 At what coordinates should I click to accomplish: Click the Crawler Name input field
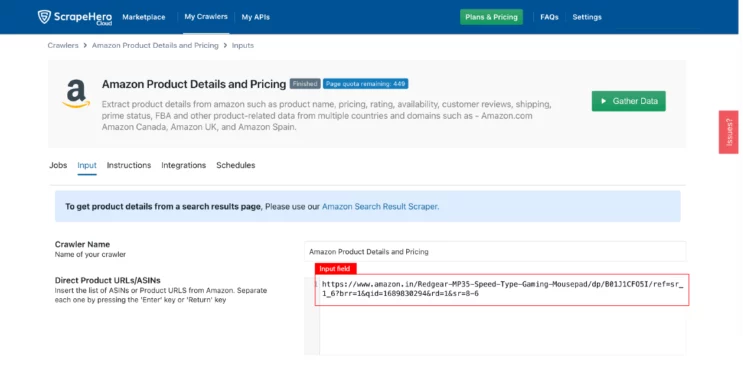click(495, 252)
